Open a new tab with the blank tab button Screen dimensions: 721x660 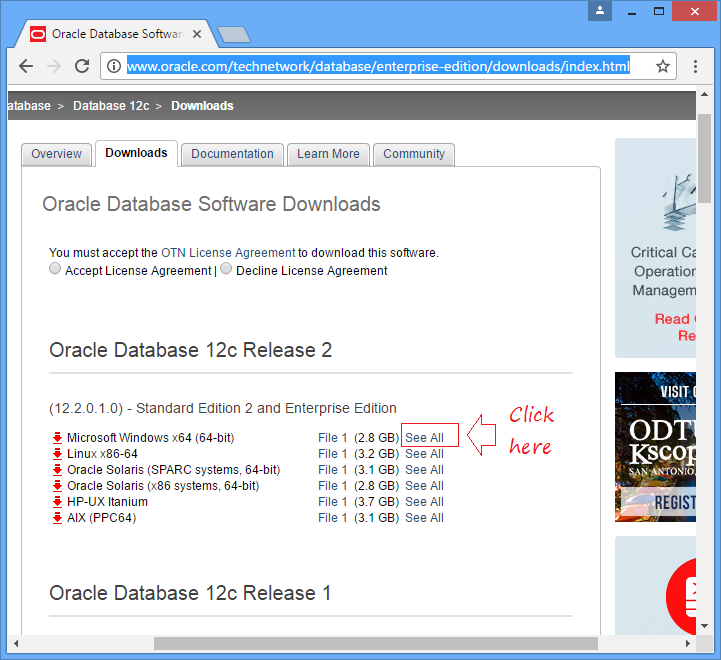(234, 34)
